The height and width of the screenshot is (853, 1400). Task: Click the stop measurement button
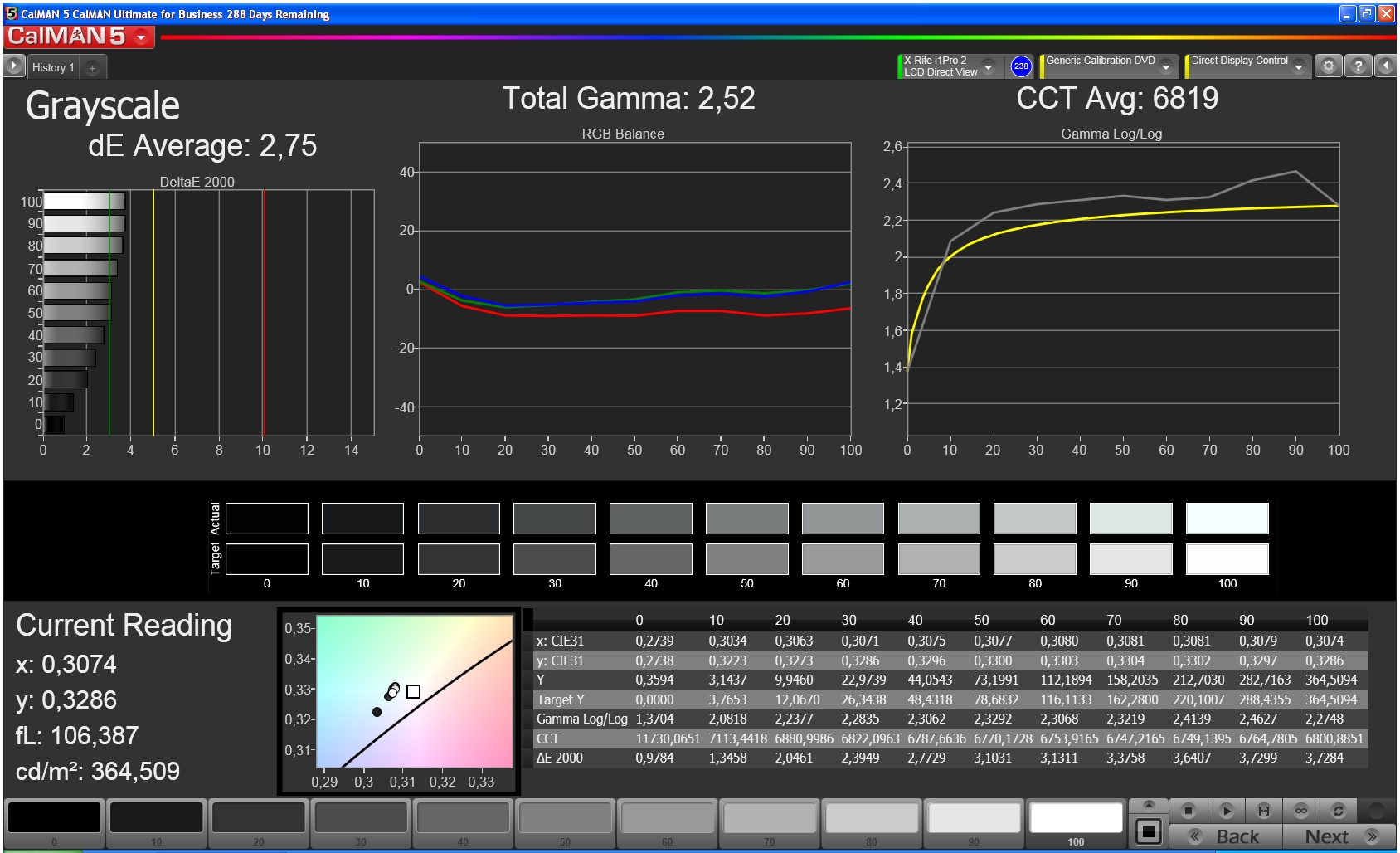1189,810
